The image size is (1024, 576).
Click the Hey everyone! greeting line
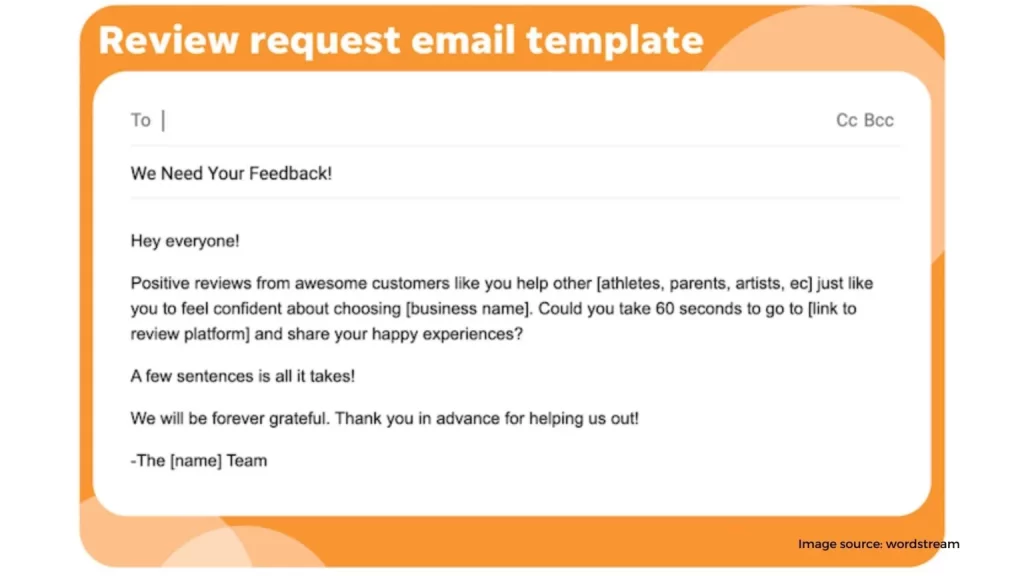(185, 242)
